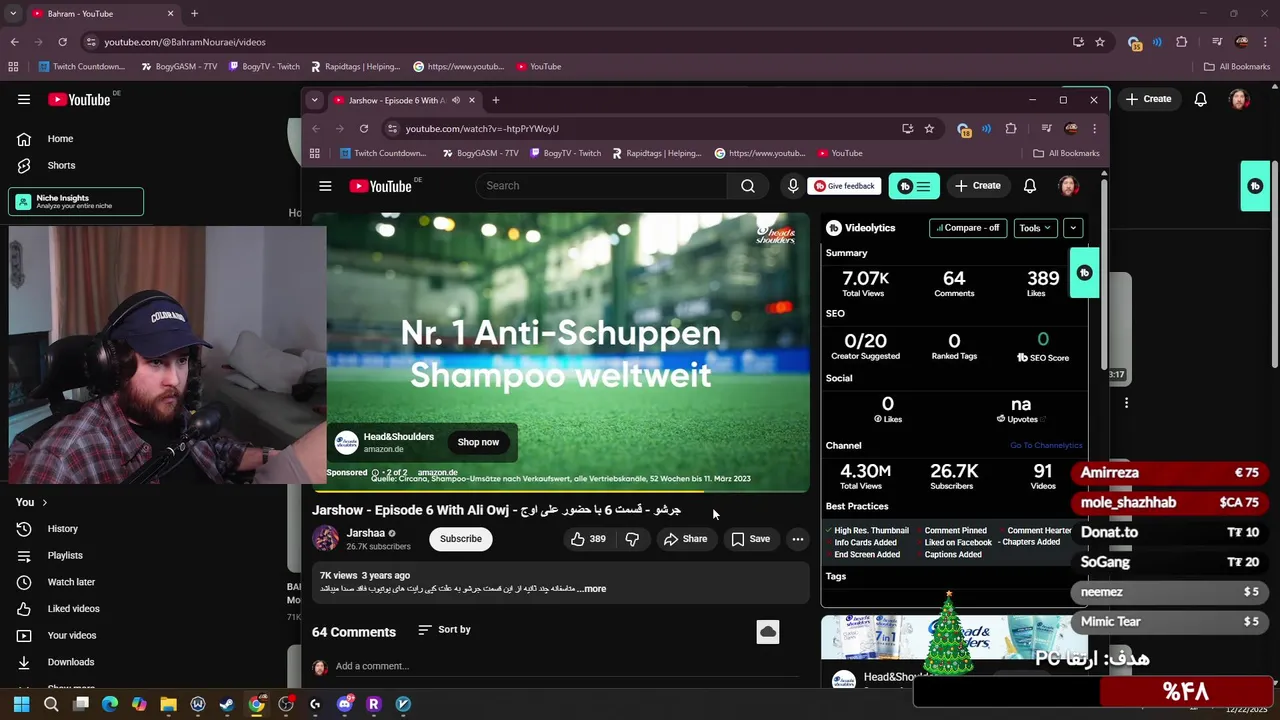Open tab search chevron in background Chrome window
1280x720 pixels.
click(x=13, y=14)
